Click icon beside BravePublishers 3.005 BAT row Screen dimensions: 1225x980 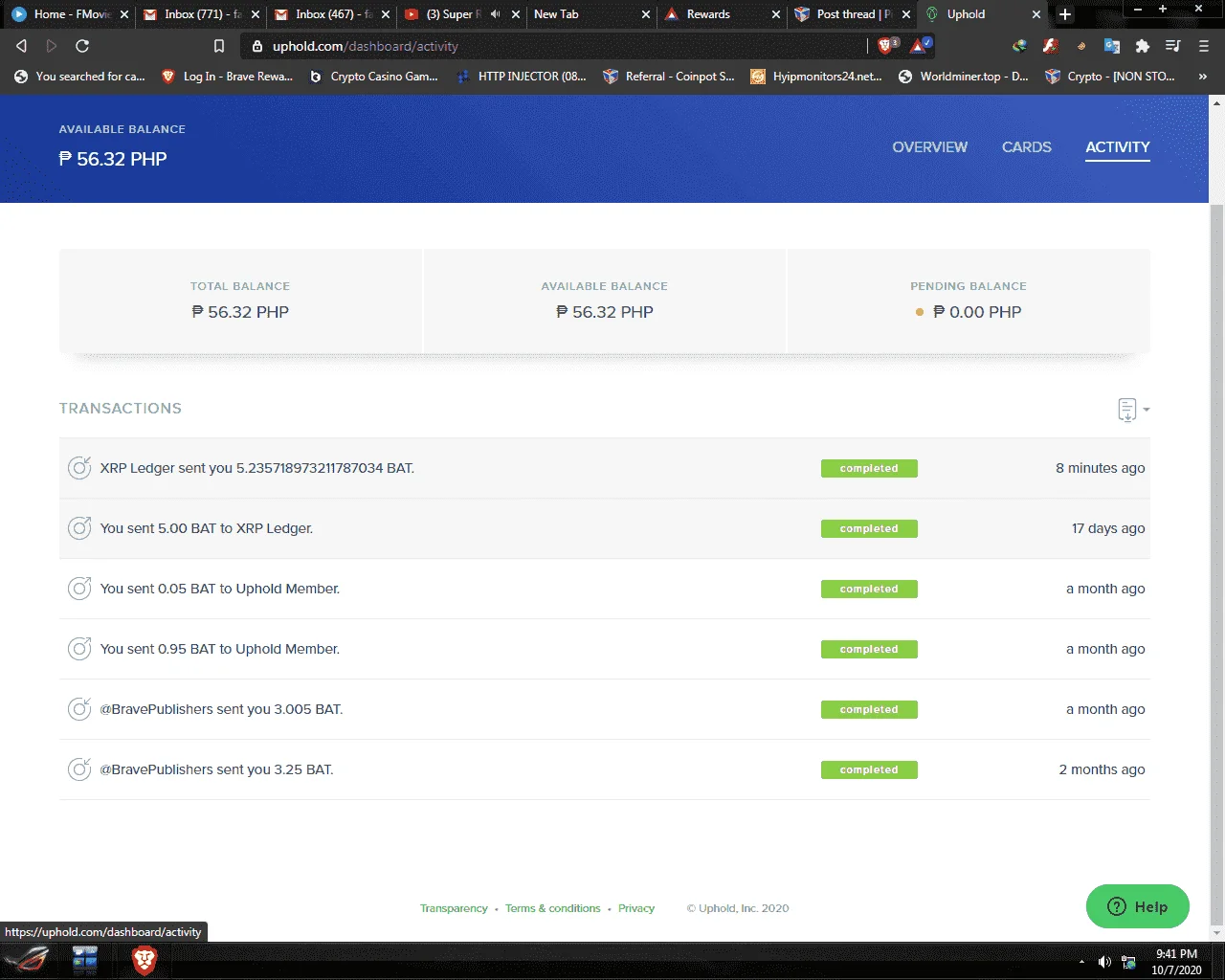coord(79,709)
